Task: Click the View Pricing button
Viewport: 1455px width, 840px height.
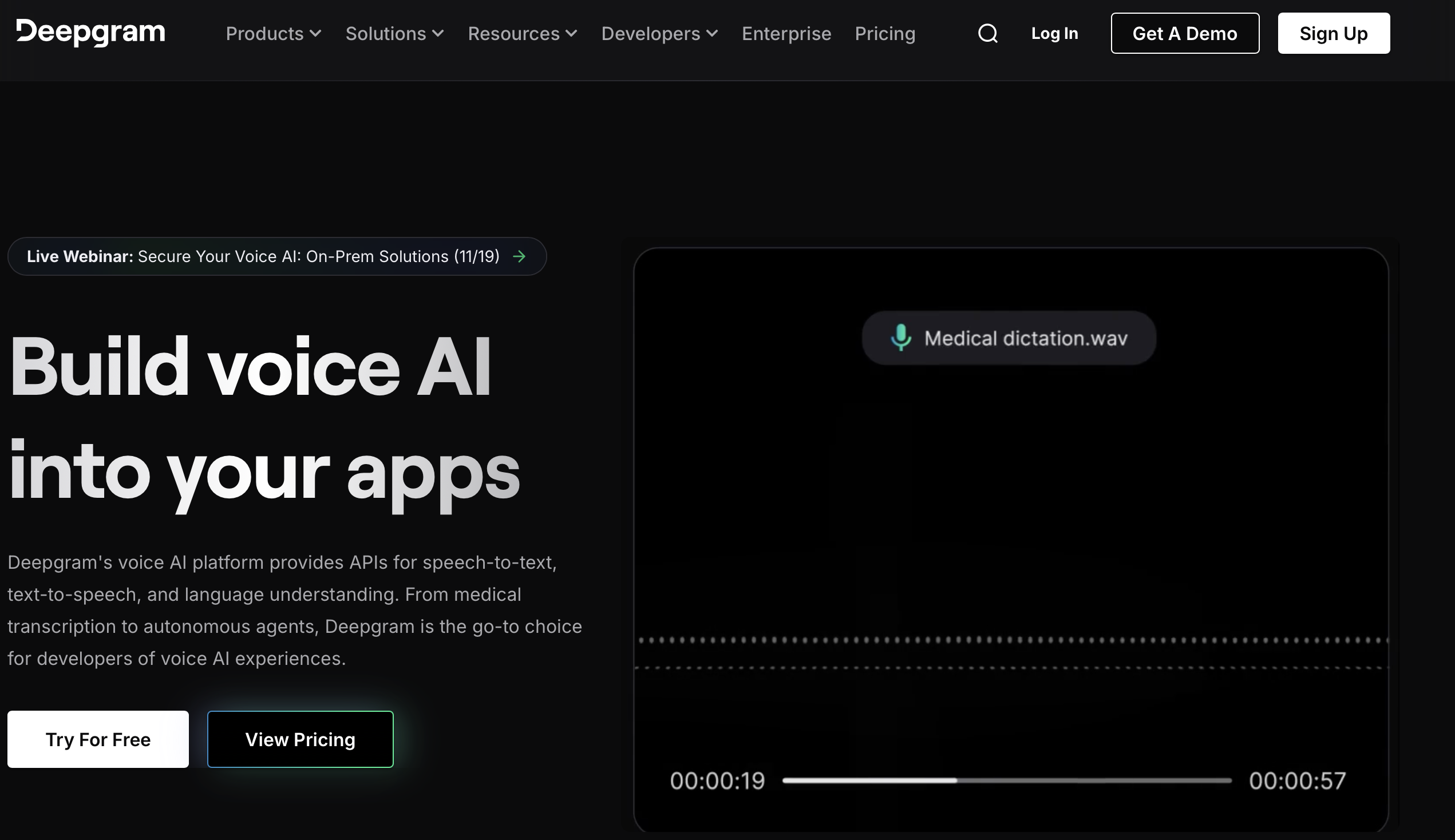Action: [x=300, y=739]
